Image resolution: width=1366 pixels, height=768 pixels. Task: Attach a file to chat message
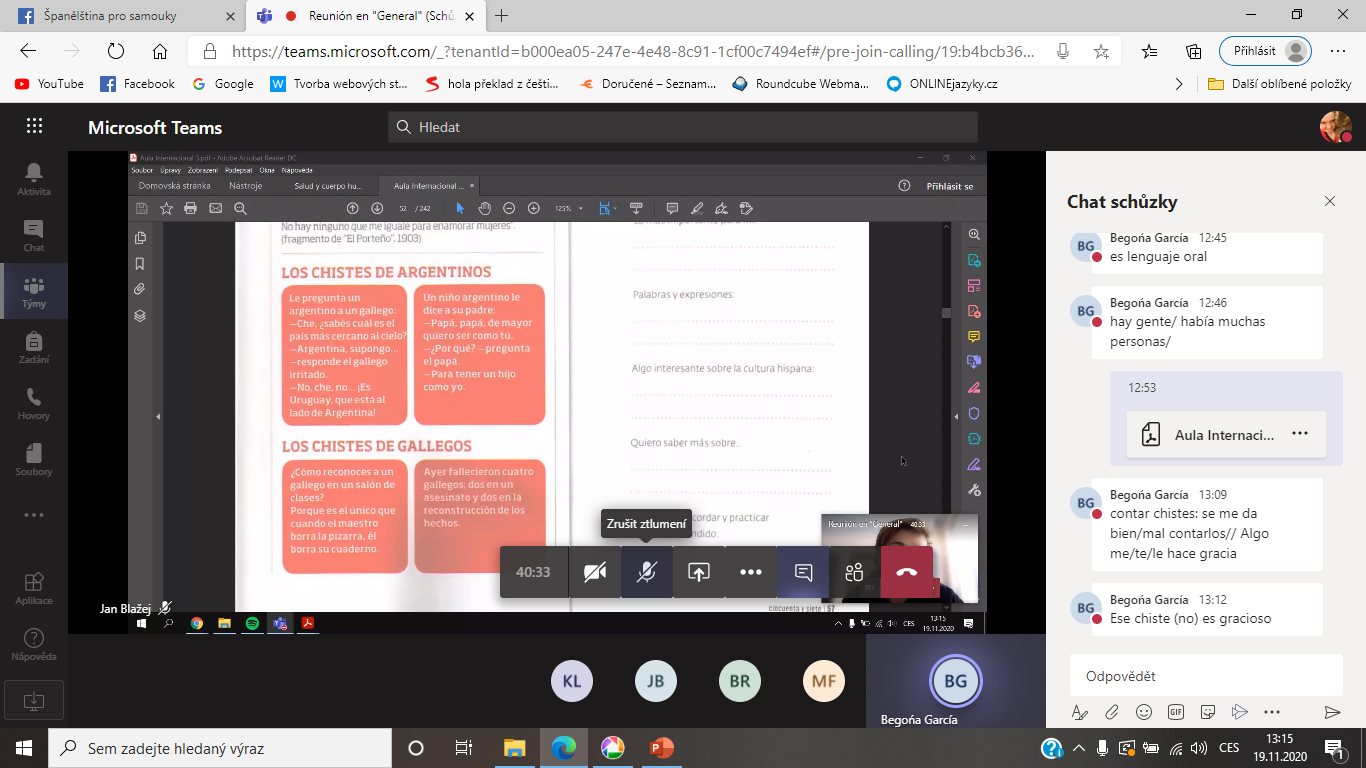point(1111,712)
